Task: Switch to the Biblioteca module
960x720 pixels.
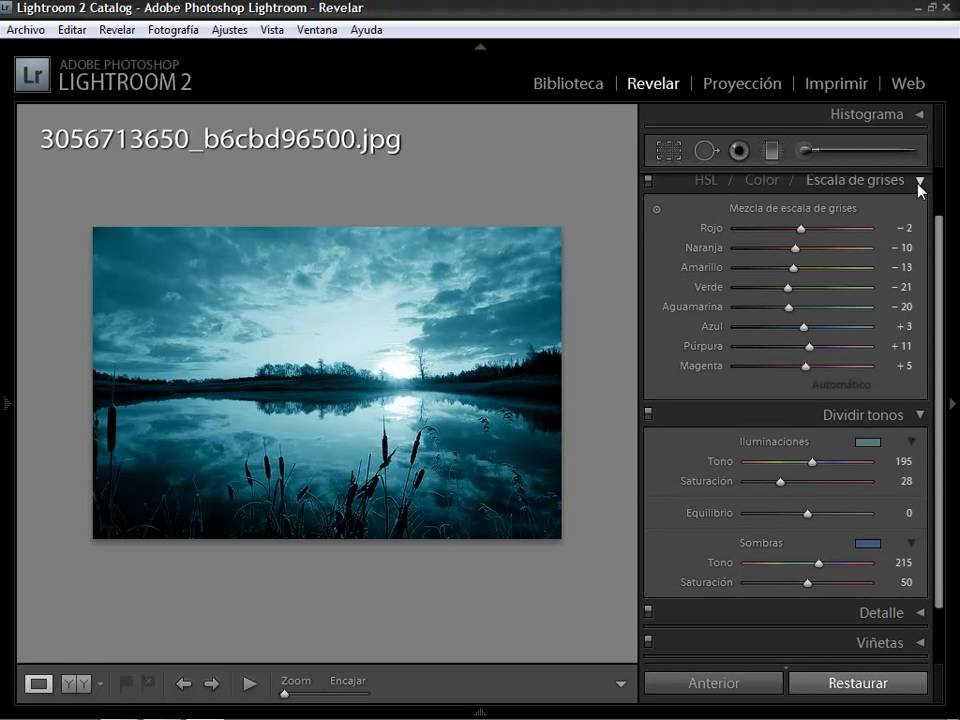Action: [568, 84]
